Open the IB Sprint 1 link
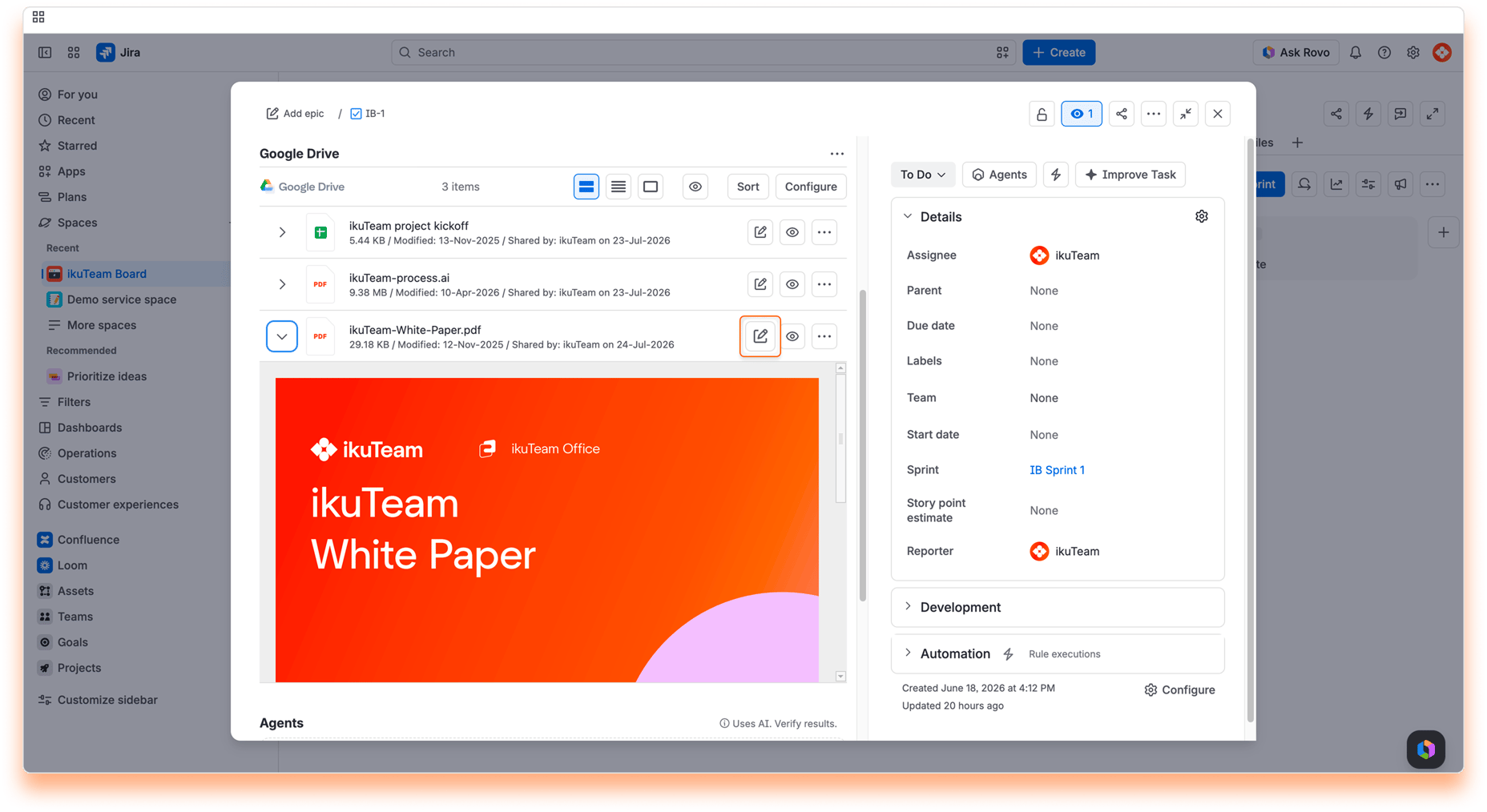The height and width of the screenshot is (812, 1487). [x=1057, y=470]
